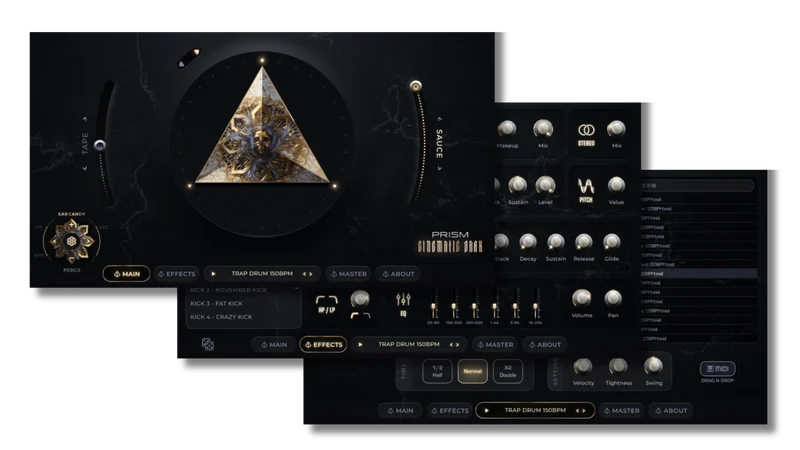Toggle the STEREO module icon

[x=586, y=134]
